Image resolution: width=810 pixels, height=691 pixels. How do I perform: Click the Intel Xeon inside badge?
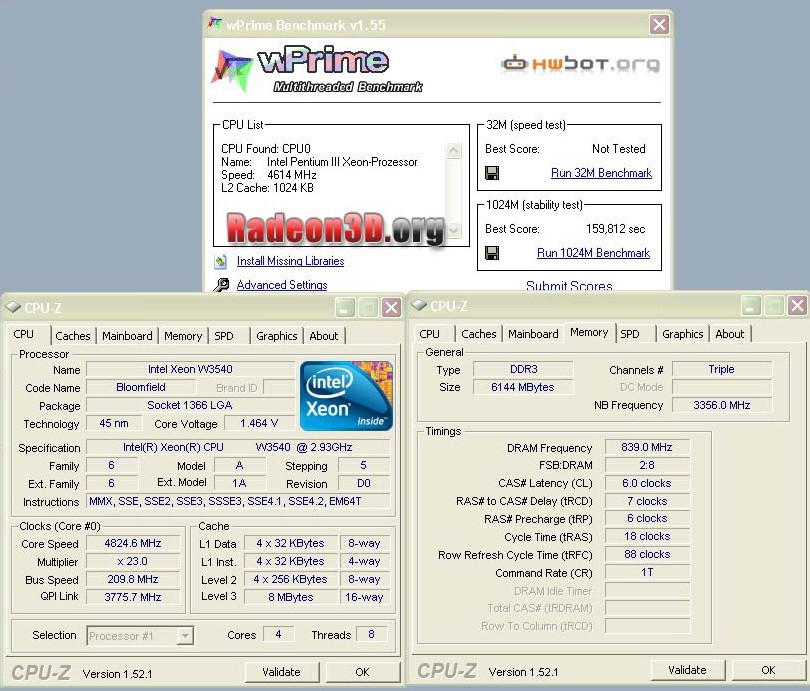(346, 396)
